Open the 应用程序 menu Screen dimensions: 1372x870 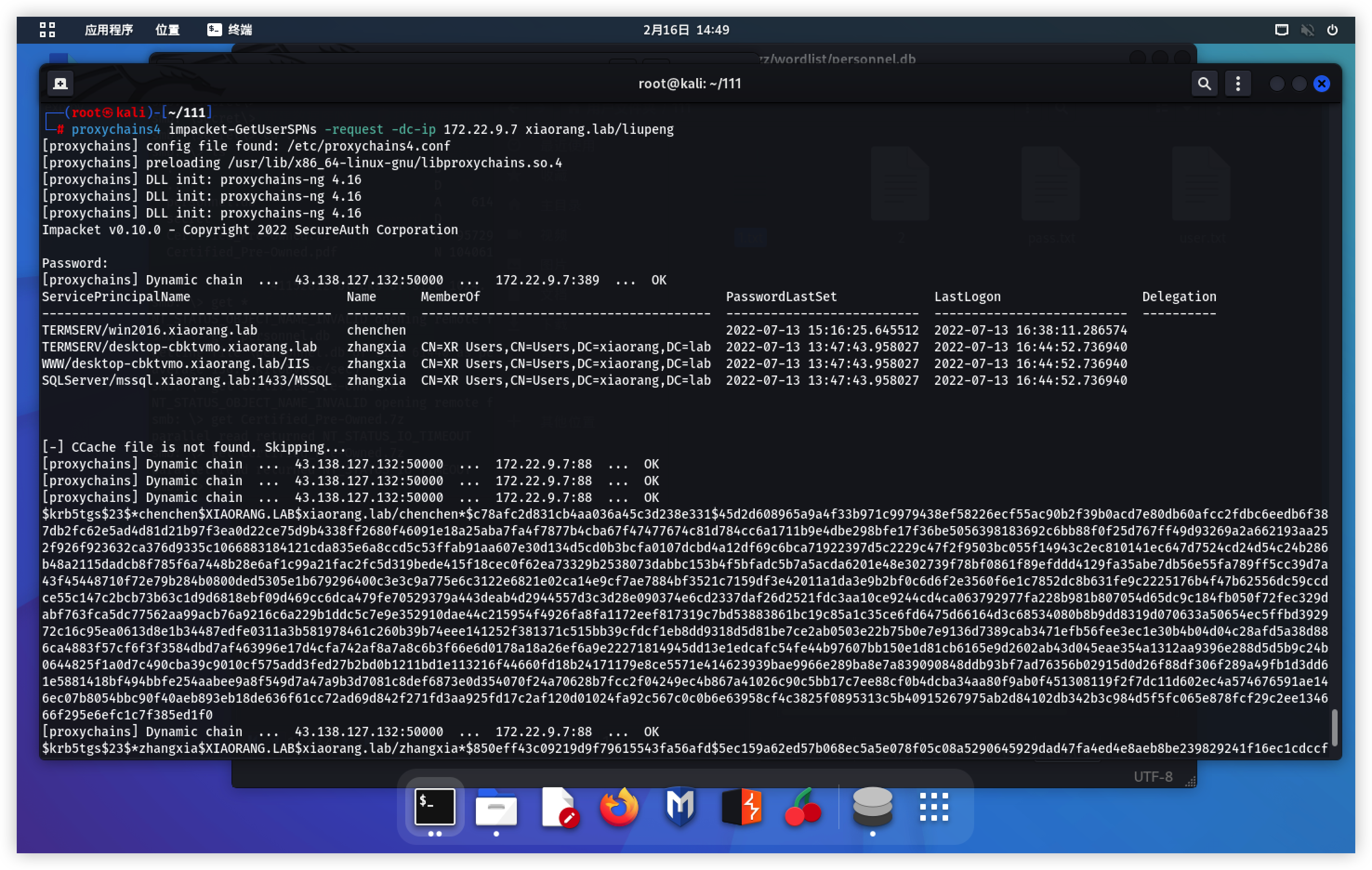(108, 30)
